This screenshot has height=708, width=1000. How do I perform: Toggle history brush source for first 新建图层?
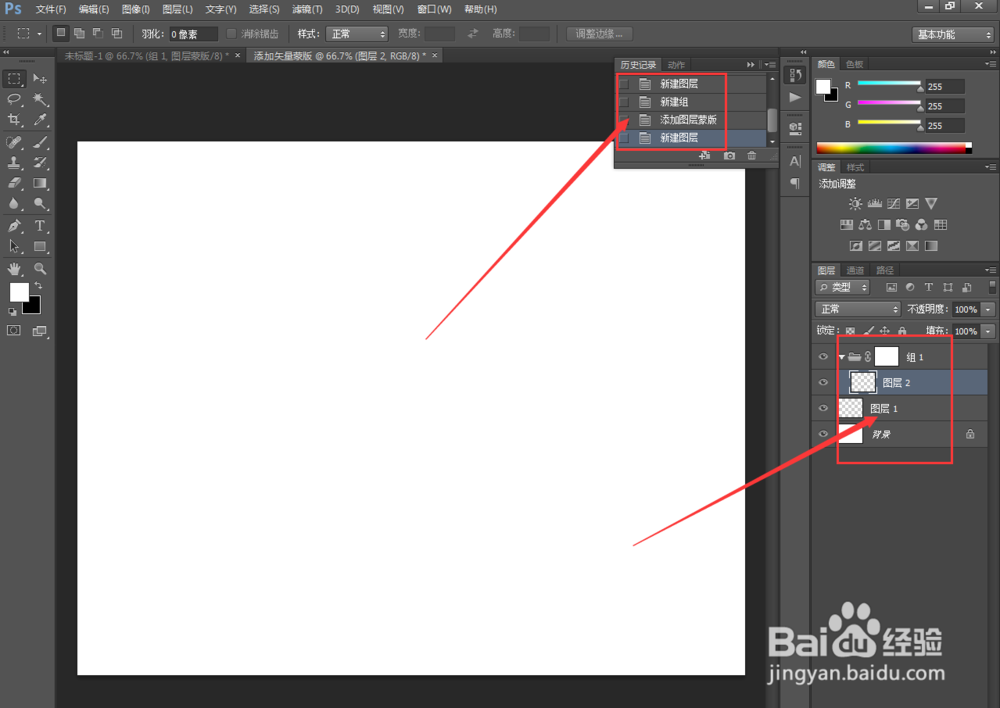pos(624,84)
